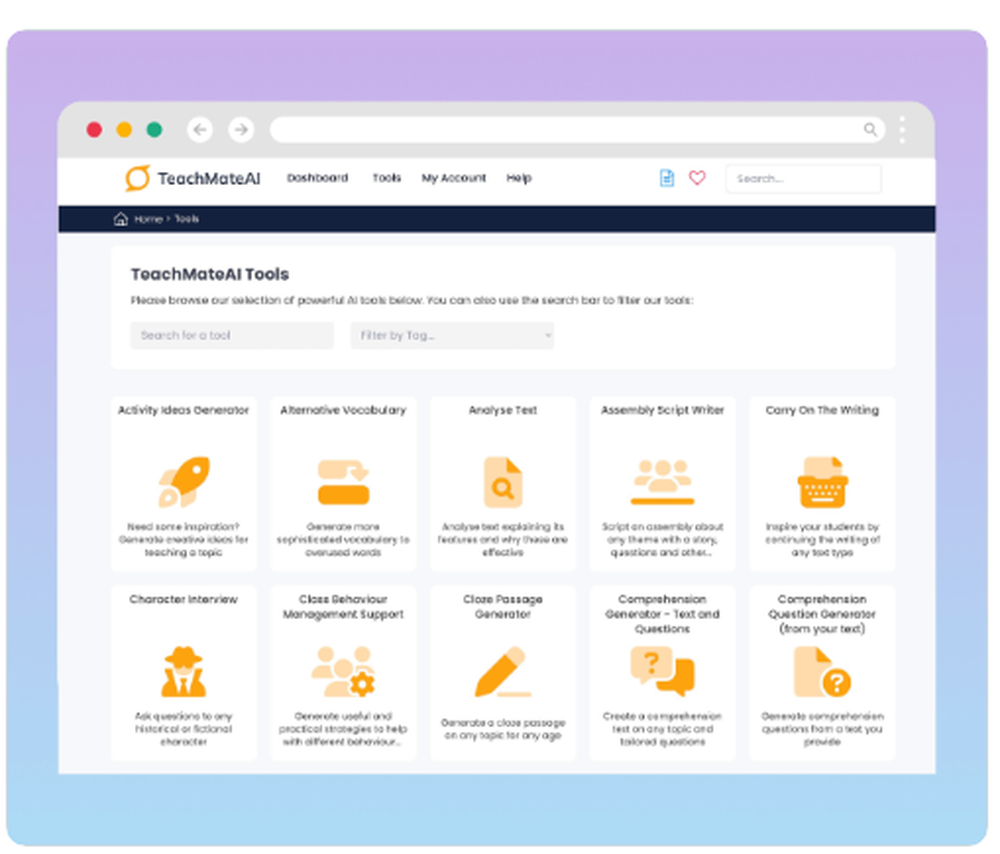The image size is (1000, 854).
Task: Click 'Script an assembly about' description
Action: [x=663, y=540]
